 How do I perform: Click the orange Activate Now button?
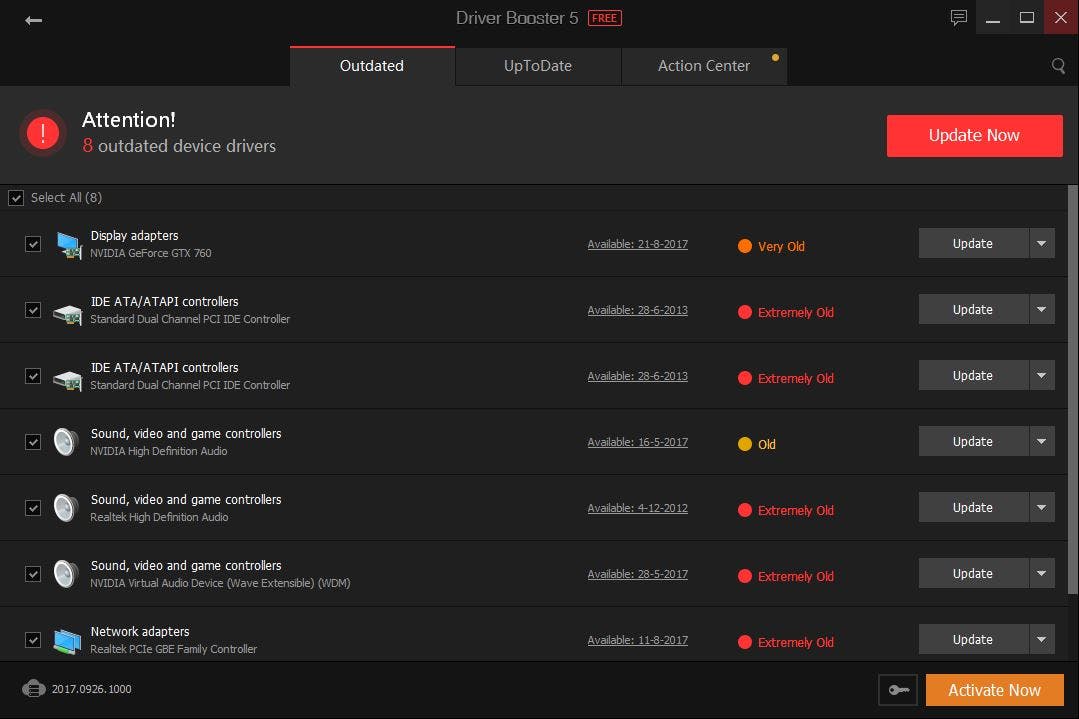994,690
